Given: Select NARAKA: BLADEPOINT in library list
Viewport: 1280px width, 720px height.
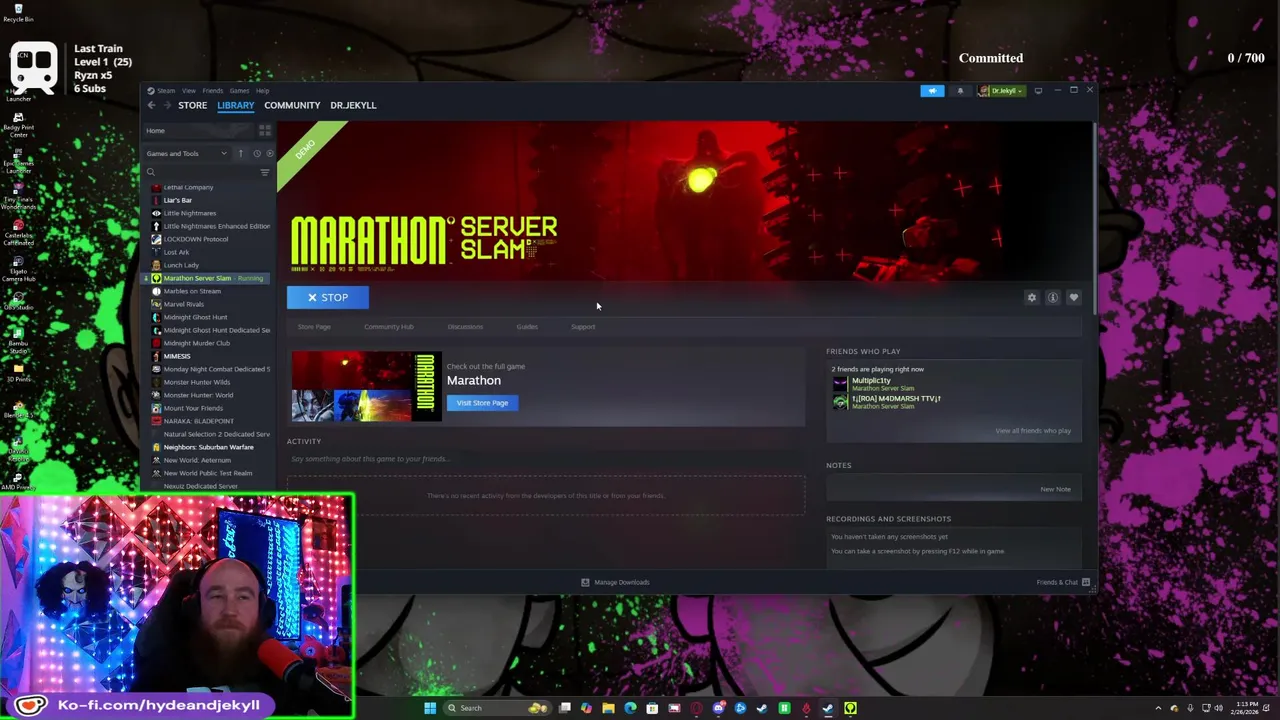Looking at the screenshot, I should (x=198, y=421).
